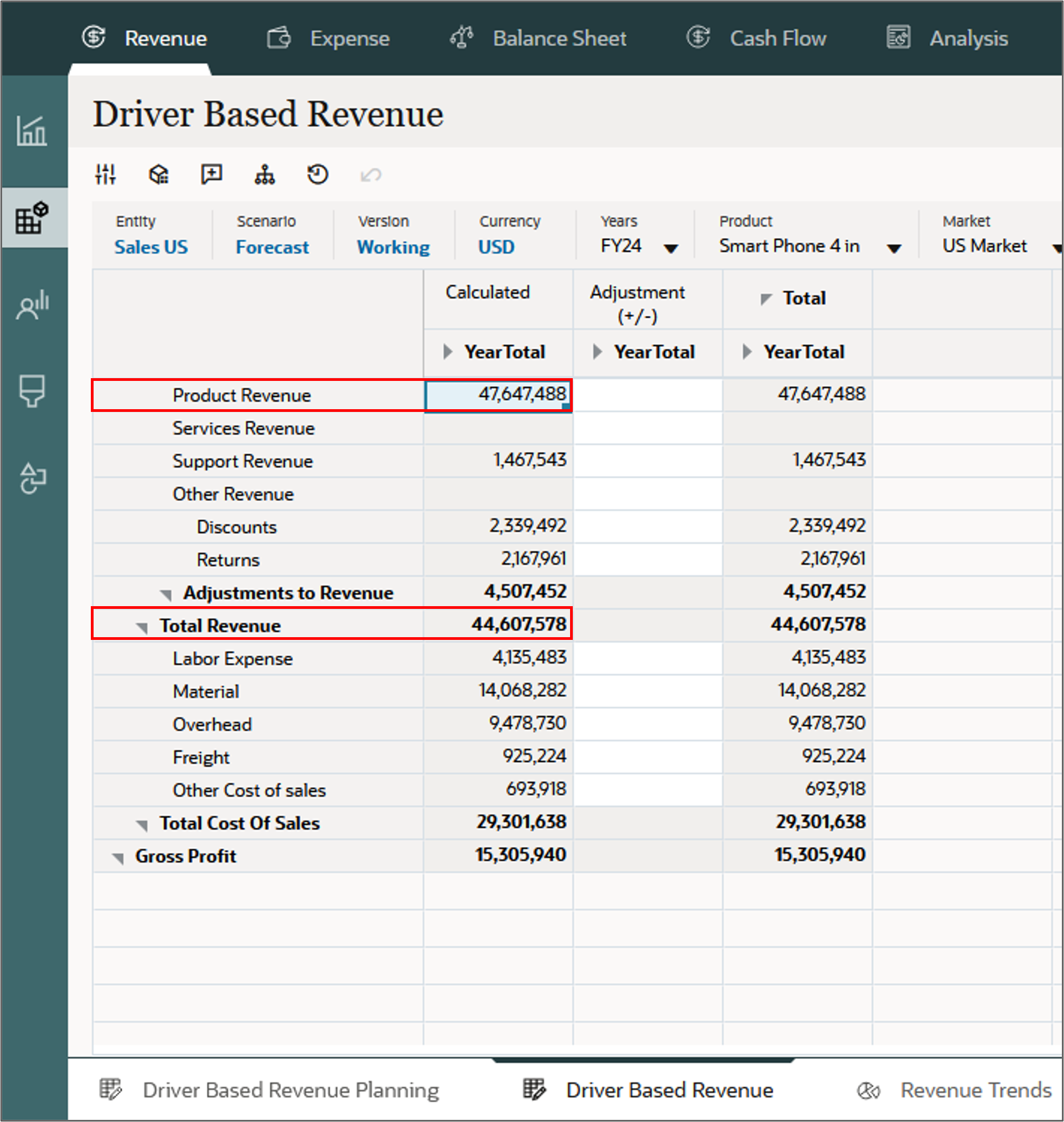Click the Forecast scenario link
The width and height of the screenshot is (1064, 1122).
click(x=272, y=248)
